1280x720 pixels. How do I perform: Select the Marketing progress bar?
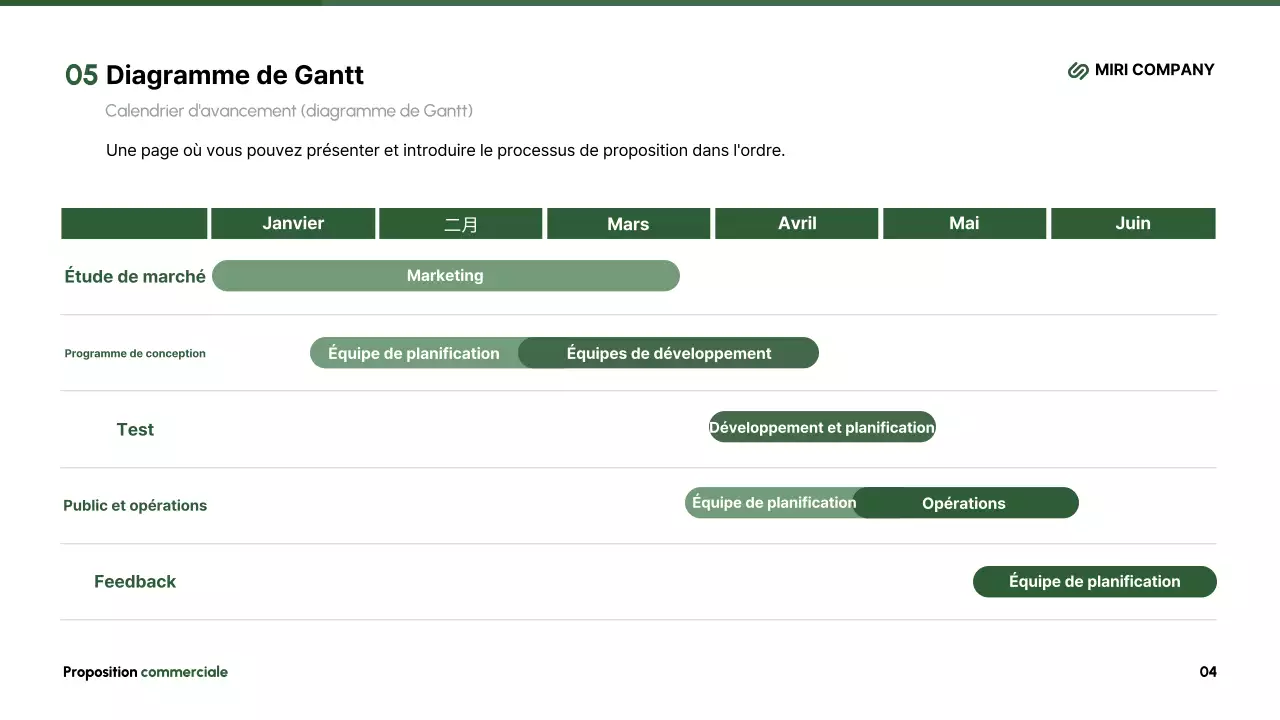pyautogui.click(x=445, y=275)
